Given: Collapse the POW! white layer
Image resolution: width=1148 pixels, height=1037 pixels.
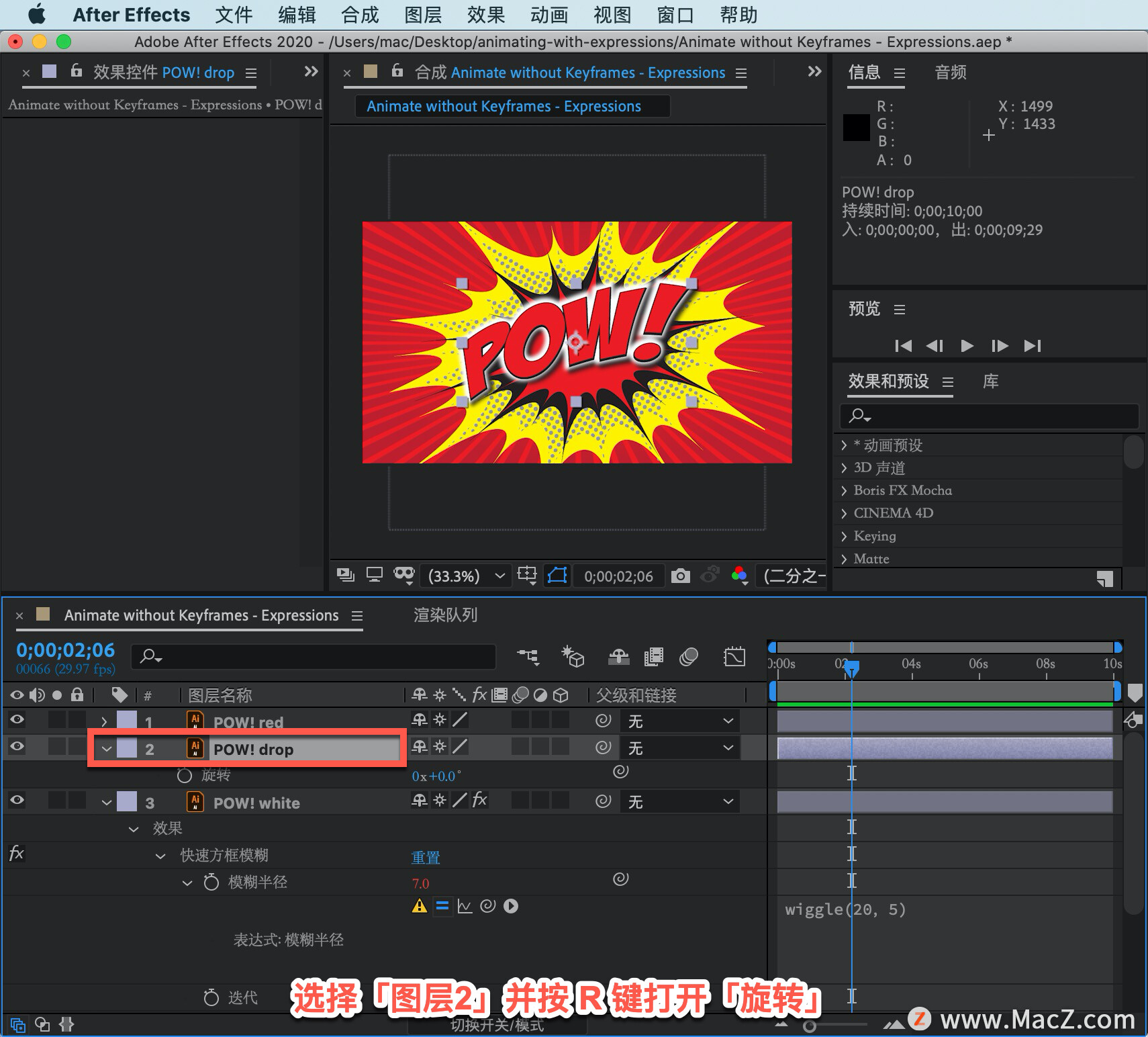Looking at the screenshot, I should [106, 803].
